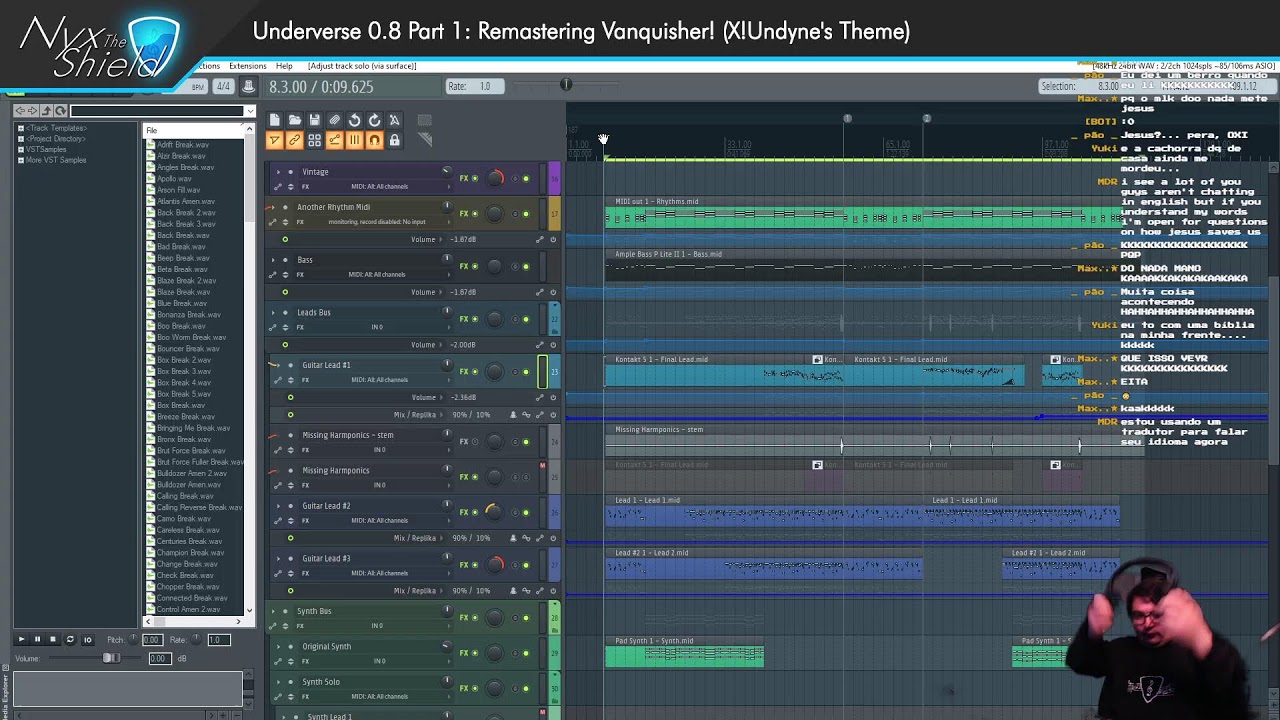Image resolution: width=1280 pixels, height=720 pixels.
Task: Open Media Explorer path dropdown
Action: (x=249, y=111)
